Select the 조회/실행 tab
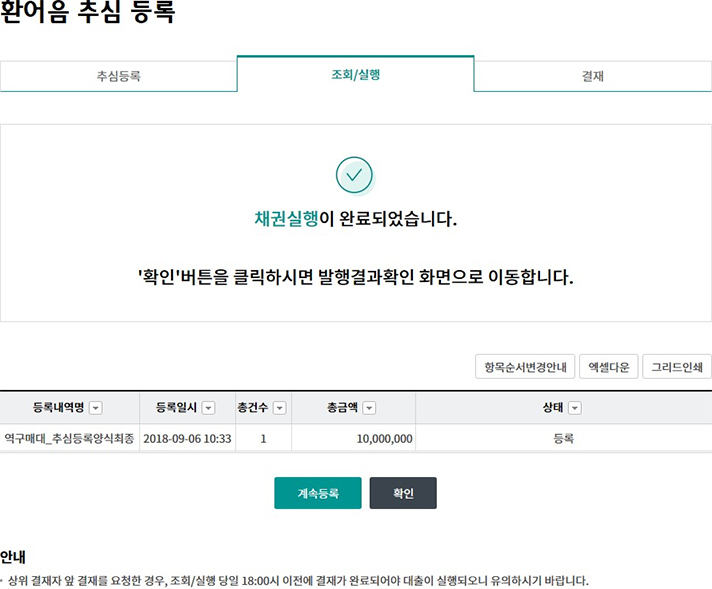 [x=355, y=74]
